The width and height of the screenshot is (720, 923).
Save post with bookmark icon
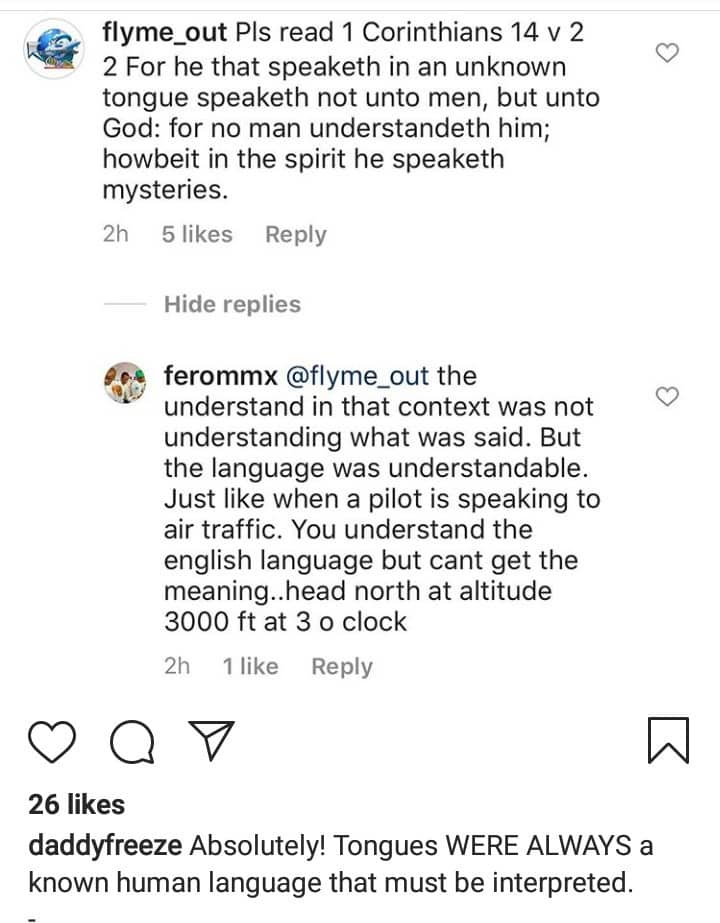pos(668,743)
